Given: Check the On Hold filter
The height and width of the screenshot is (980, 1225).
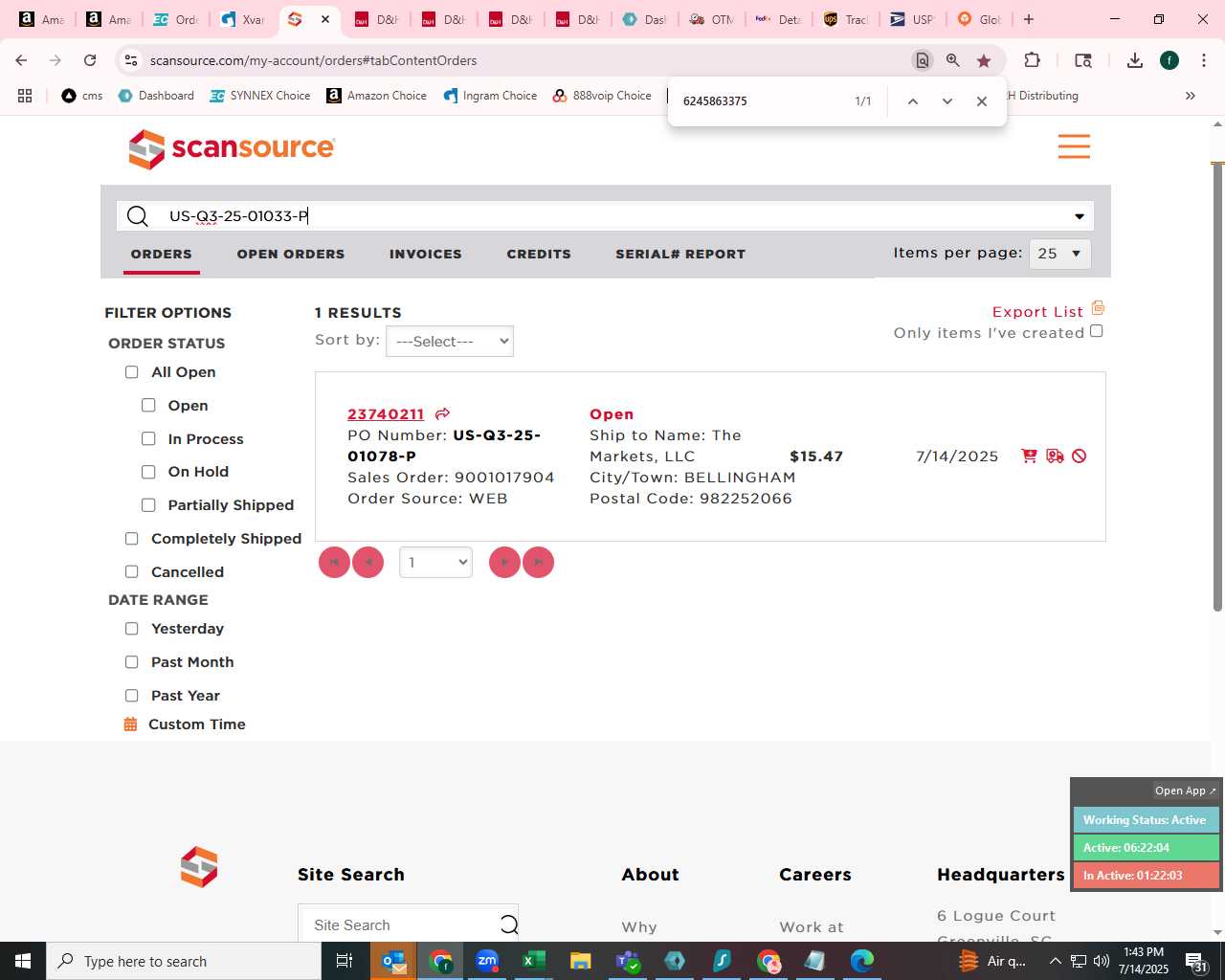Looking at the screenshot, I should click(x=148, y=472).
